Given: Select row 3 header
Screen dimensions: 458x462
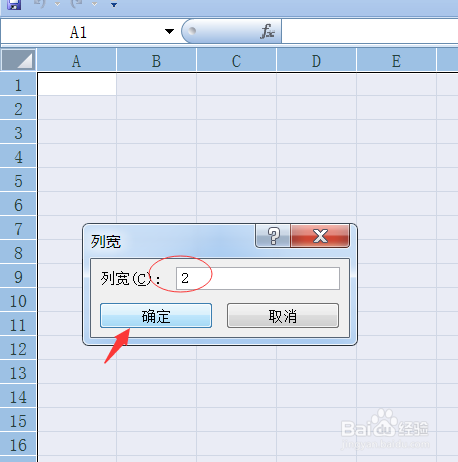Looking at the screenshot, I should click(18, 133).
